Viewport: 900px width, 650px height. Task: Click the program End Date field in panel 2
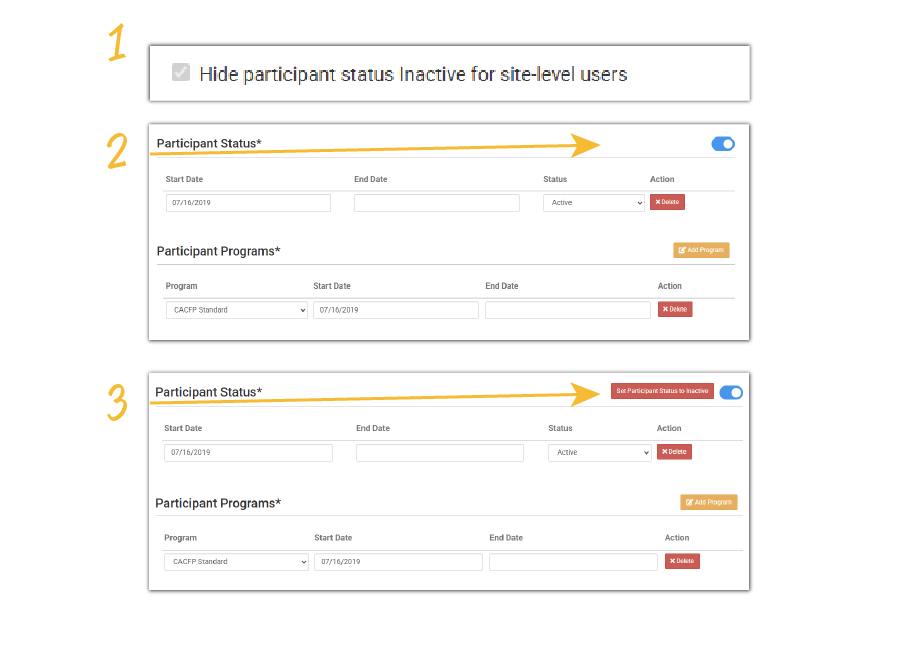[x=567, y=310]
